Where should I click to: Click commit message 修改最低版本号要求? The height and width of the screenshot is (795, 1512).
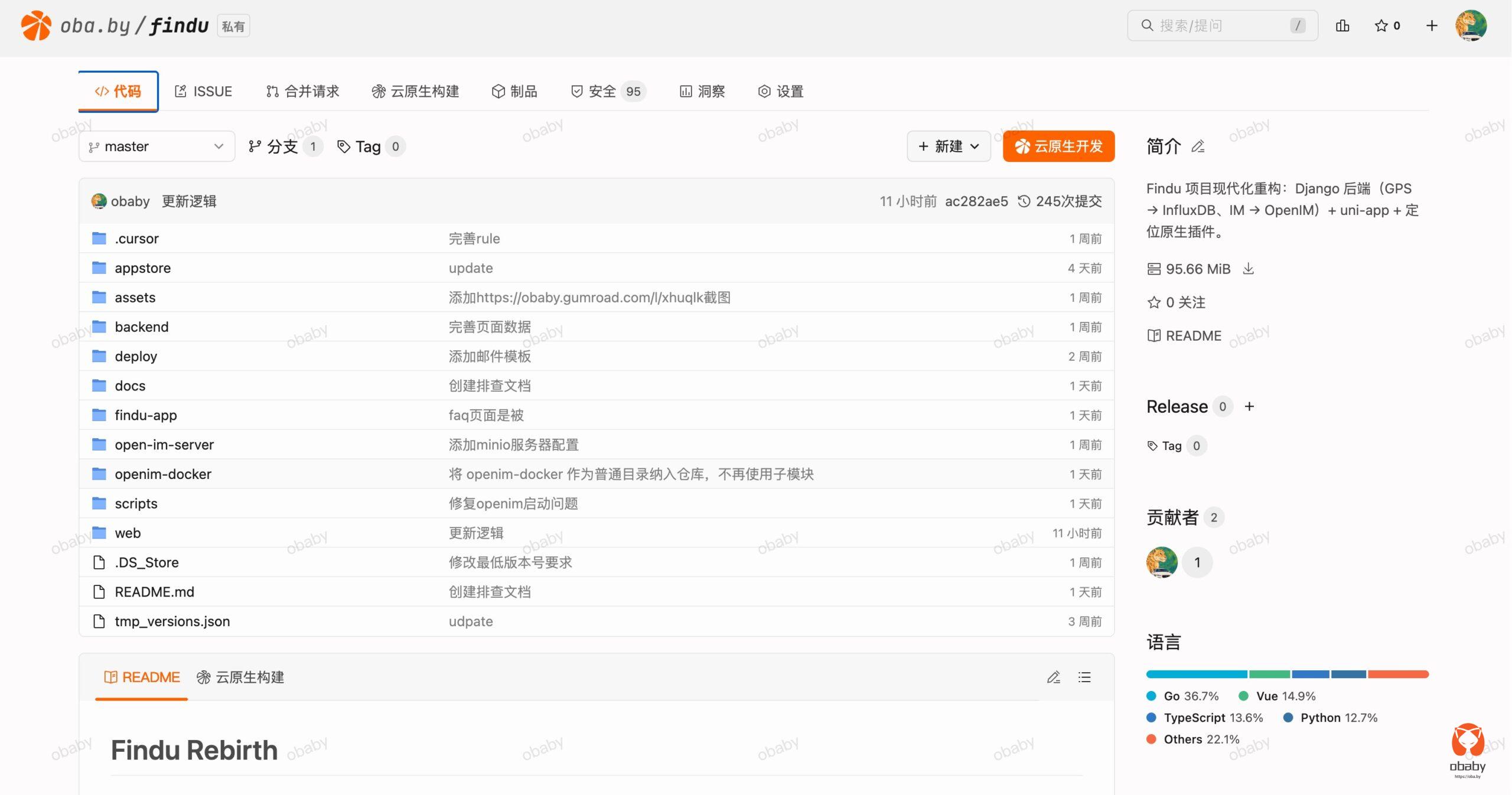pos(510,562)
